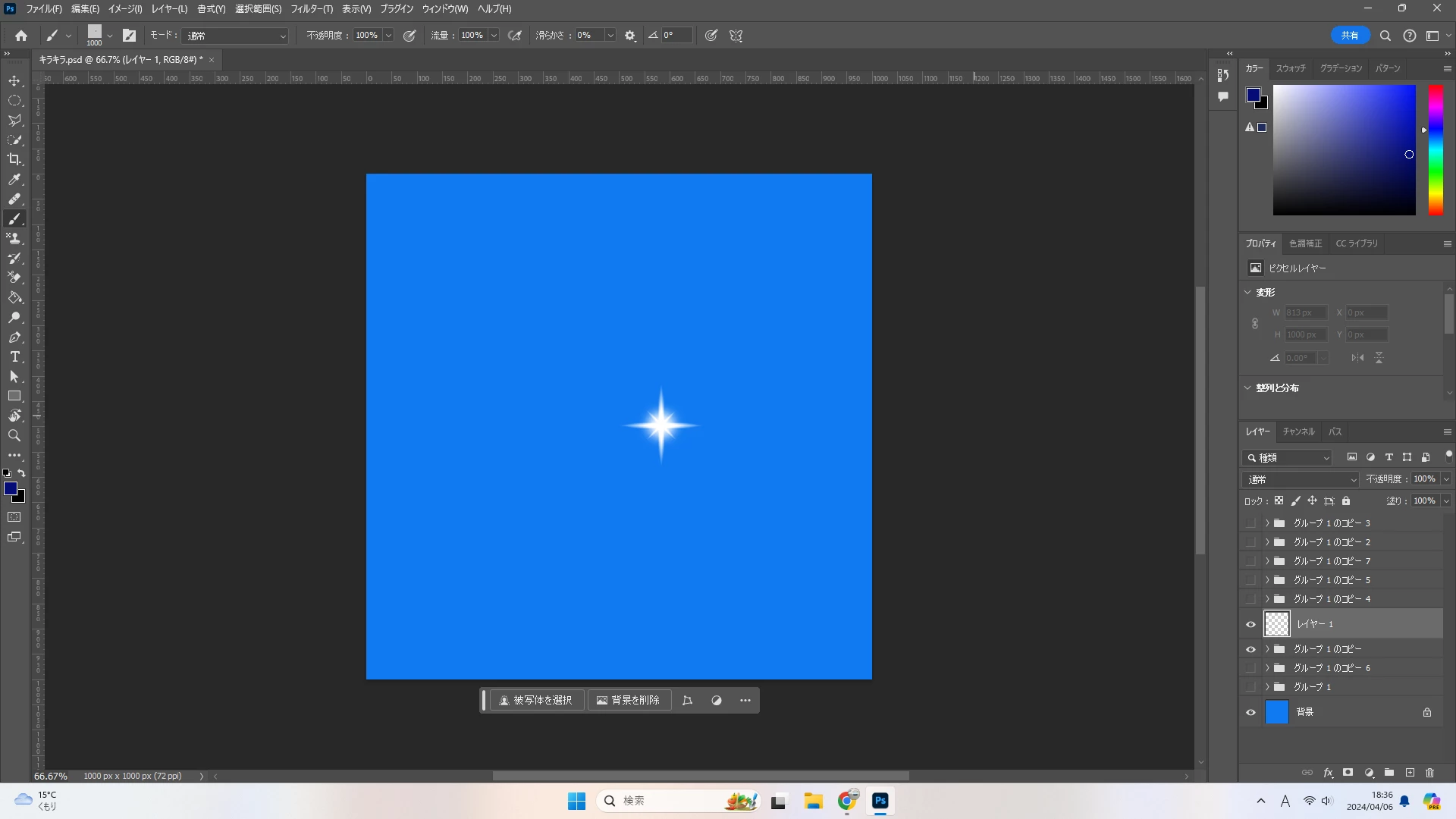Open the brush mode 通常 dropdown

pos(237,36)
